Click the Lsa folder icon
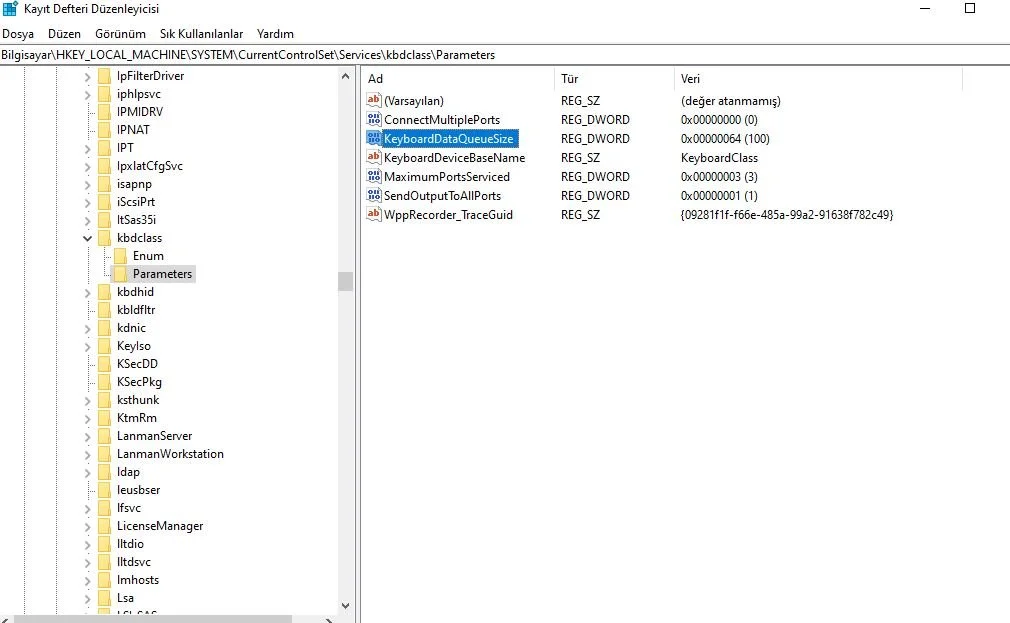The height and width of the screenshot is (623, 1010). 104,598
